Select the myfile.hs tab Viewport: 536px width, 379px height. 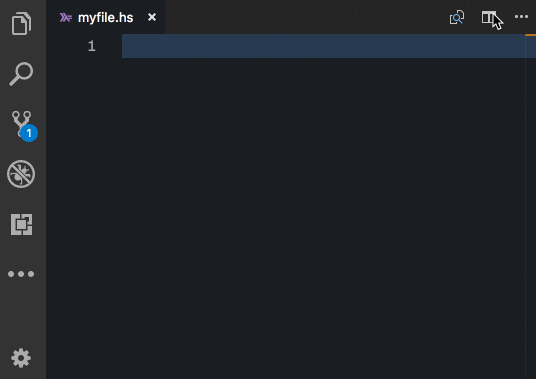(x=106, y=17)
